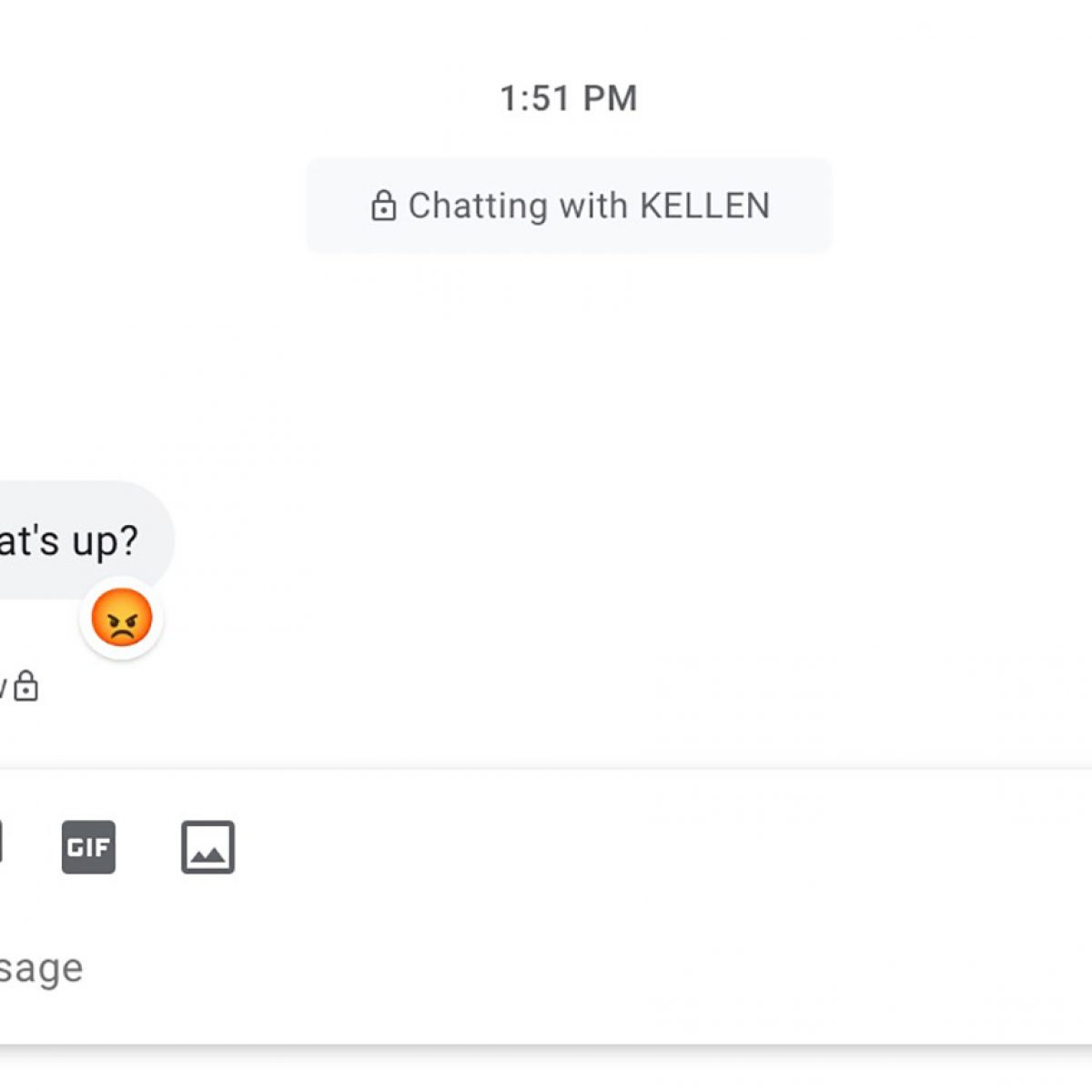Click the cut-off icon left of GIF
The width and height of the screenshot is (1092, 1092).
pyautogui.click(x=1, y=843)
